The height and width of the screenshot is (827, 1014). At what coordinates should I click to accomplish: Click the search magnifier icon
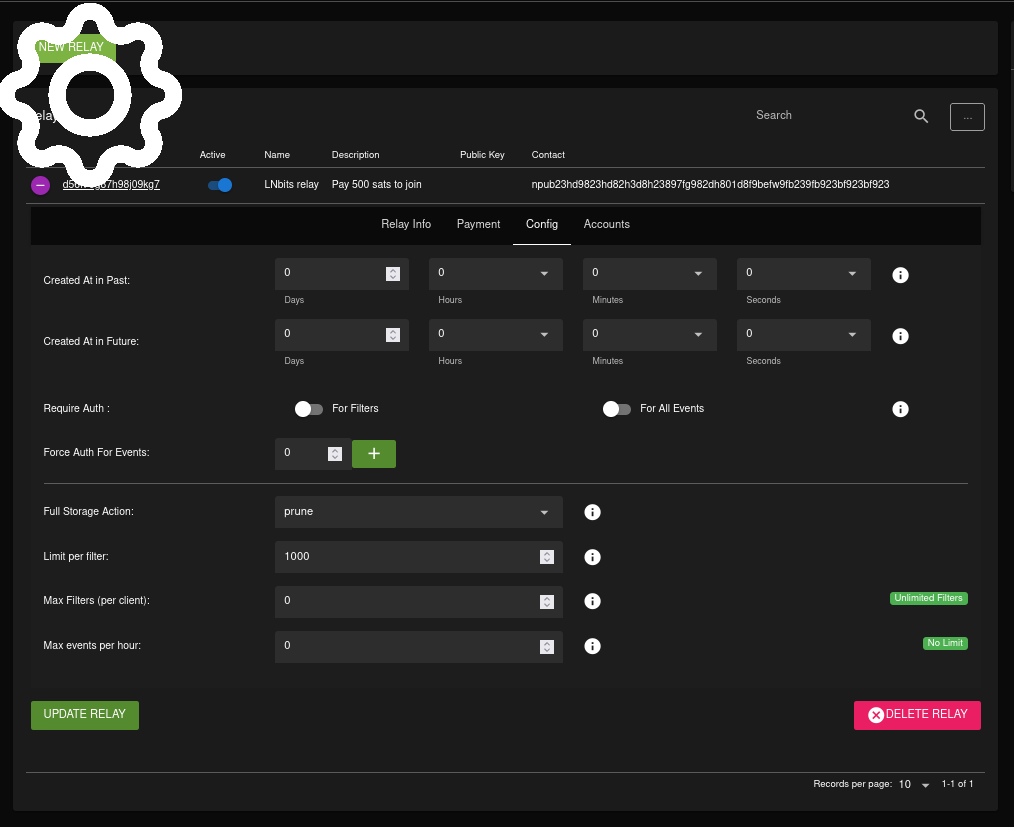(921, 116)
